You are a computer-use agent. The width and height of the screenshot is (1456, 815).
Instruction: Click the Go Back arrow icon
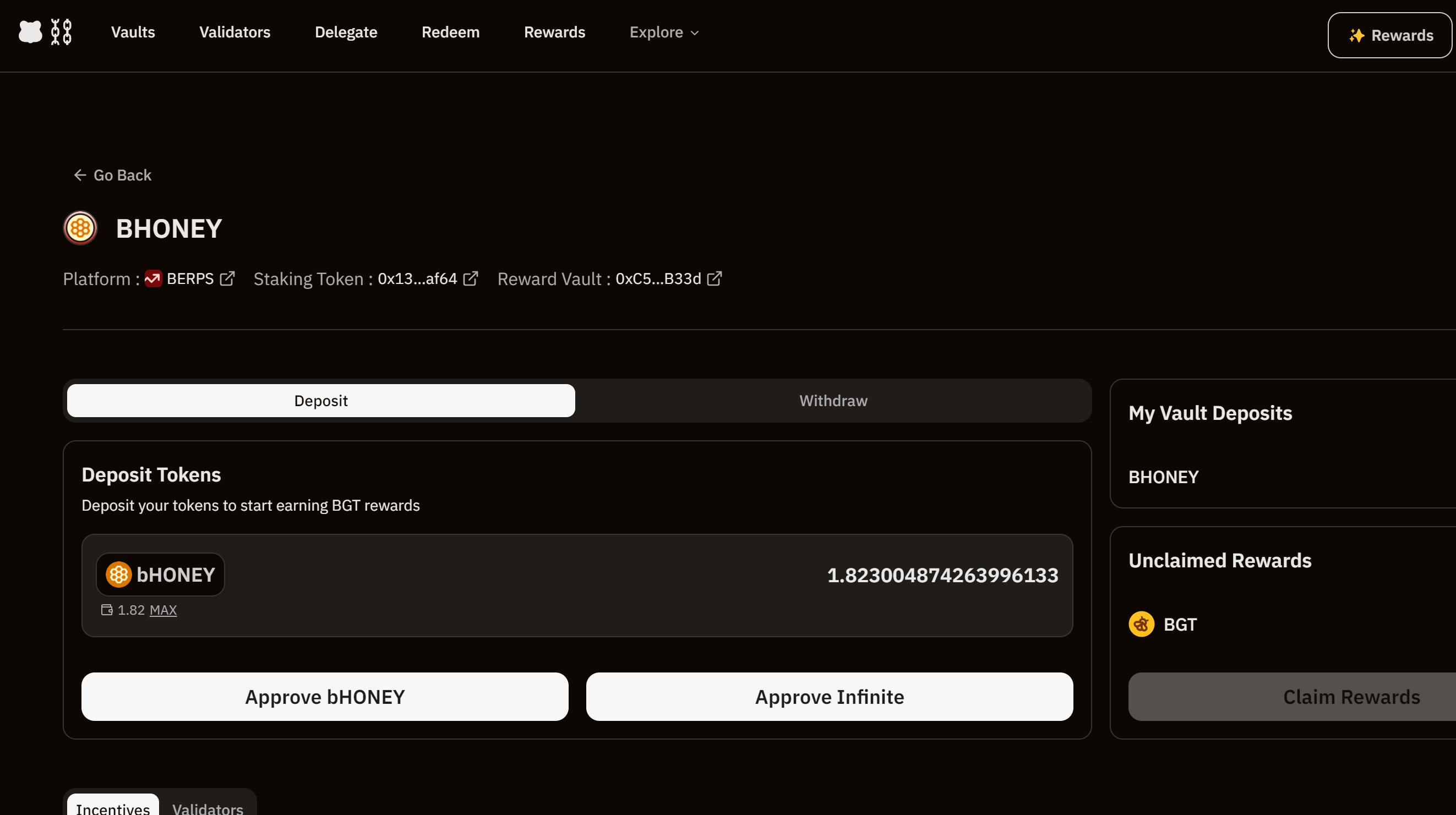[x=80, y=175]
